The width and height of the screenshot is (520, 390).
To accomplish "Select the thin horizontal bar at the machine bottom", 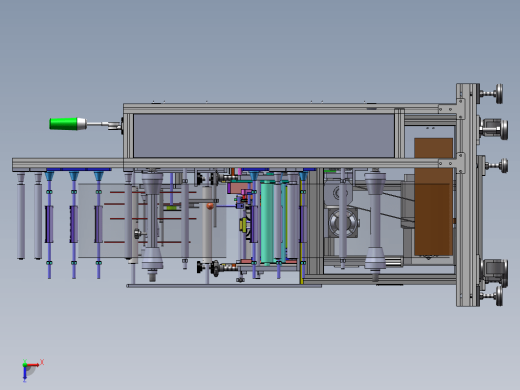I will 224,286.
